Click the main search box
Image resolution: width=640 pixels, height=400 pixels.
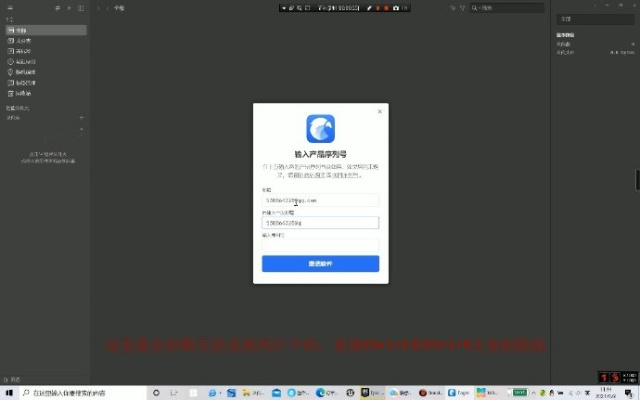pos(507,8)
